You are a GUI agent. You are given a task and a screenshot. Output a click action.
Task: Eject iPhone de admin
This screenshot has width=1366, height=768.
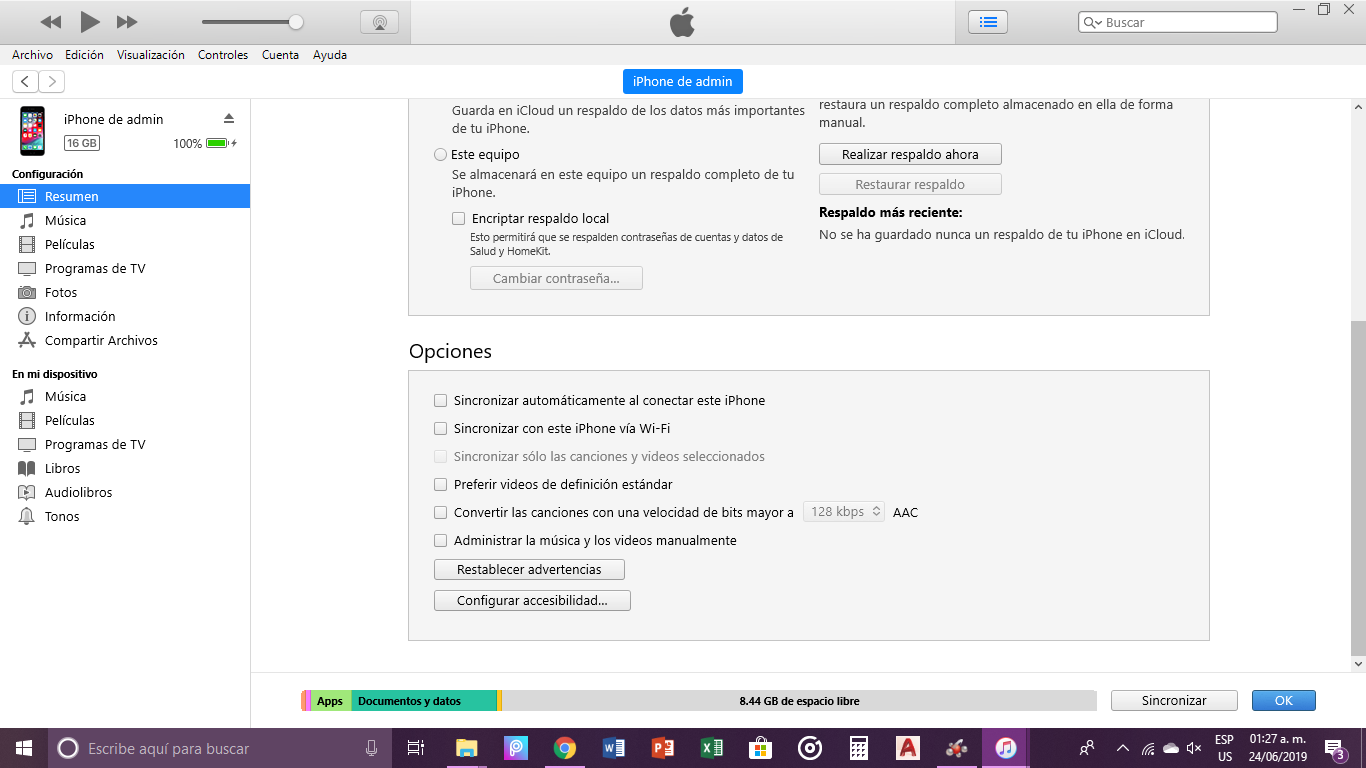(x=229, y=118)
